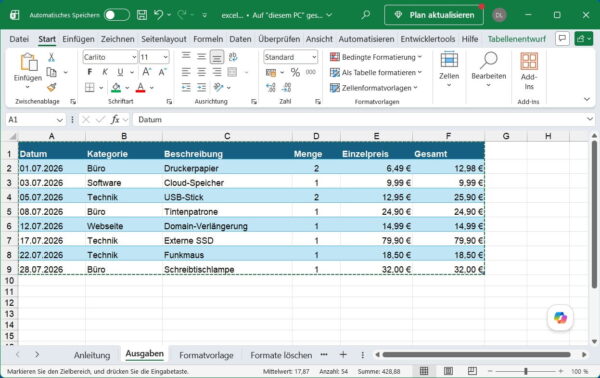Open the Copilot floating icon
Screen dimensions: 600x378
coord(560,318)
